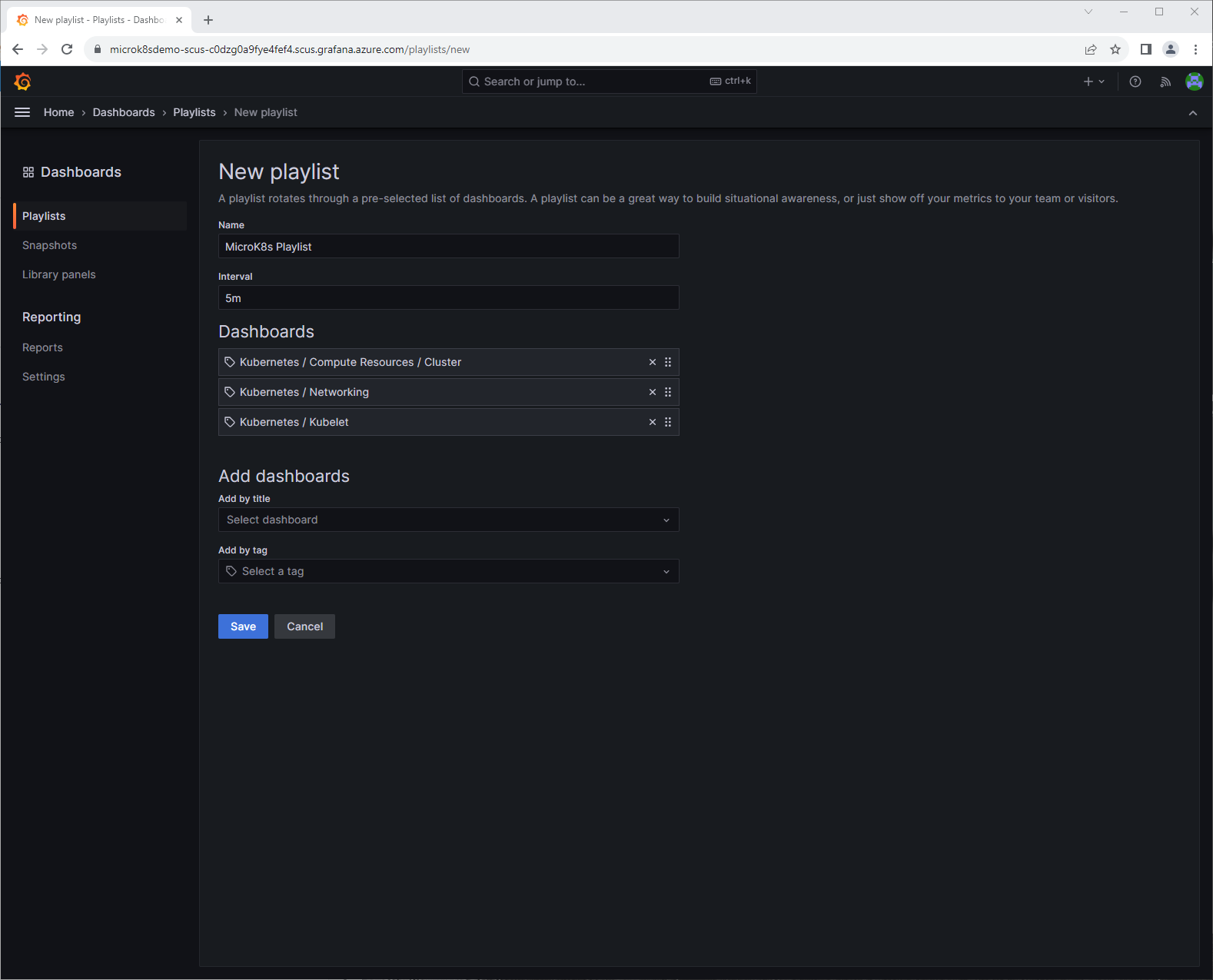Click the Interval input field
This screenshot has height=980, width=1213.
tap(448, 298)
